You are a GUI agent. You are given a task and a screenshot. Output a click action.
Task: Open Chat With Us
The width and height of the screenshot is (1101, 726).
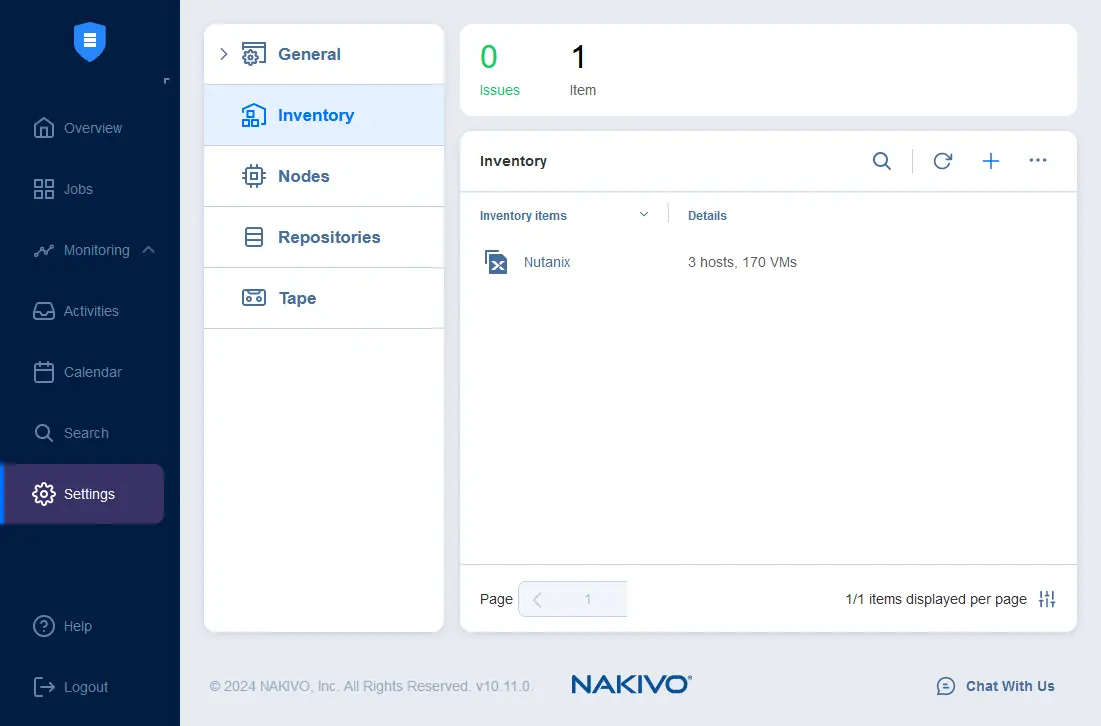click(996, 686)
